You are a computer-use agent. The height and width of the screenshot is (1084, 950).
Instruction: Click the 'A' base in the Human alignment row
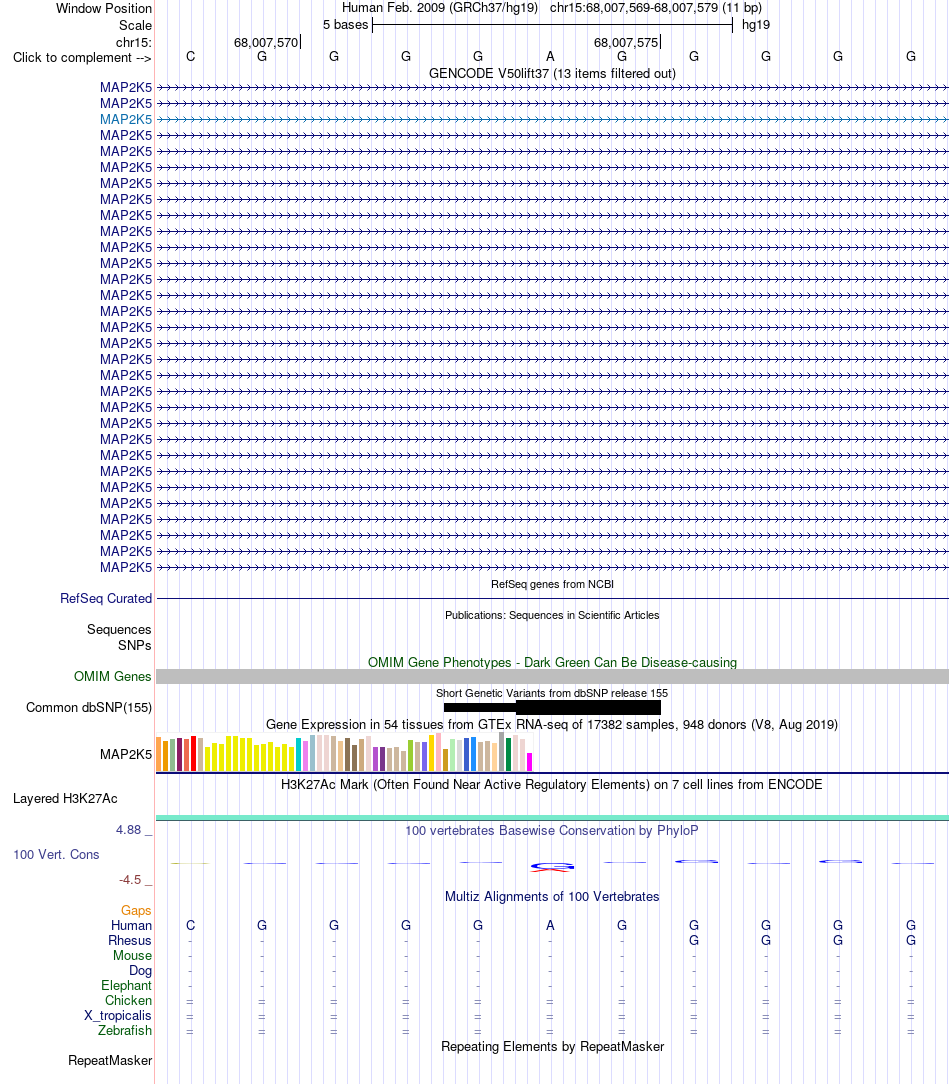tap(550, 926)
